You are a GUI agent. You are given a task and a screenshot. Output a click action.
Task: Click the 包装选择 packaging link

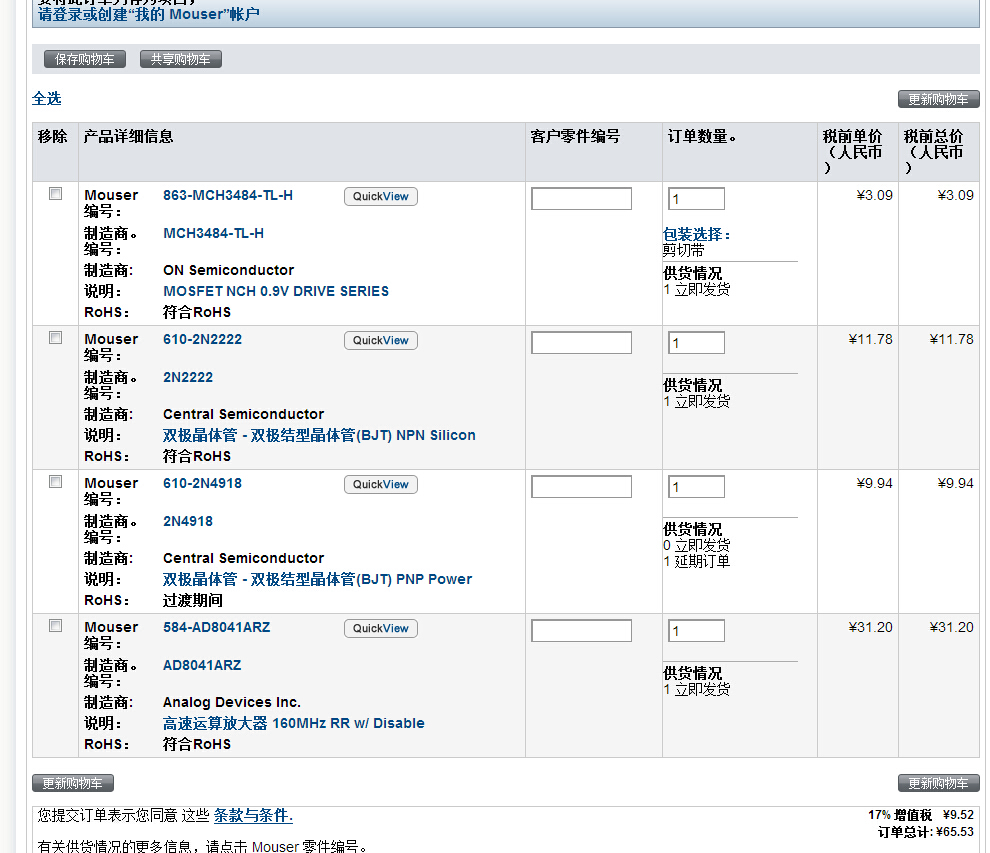coord(696,234)
